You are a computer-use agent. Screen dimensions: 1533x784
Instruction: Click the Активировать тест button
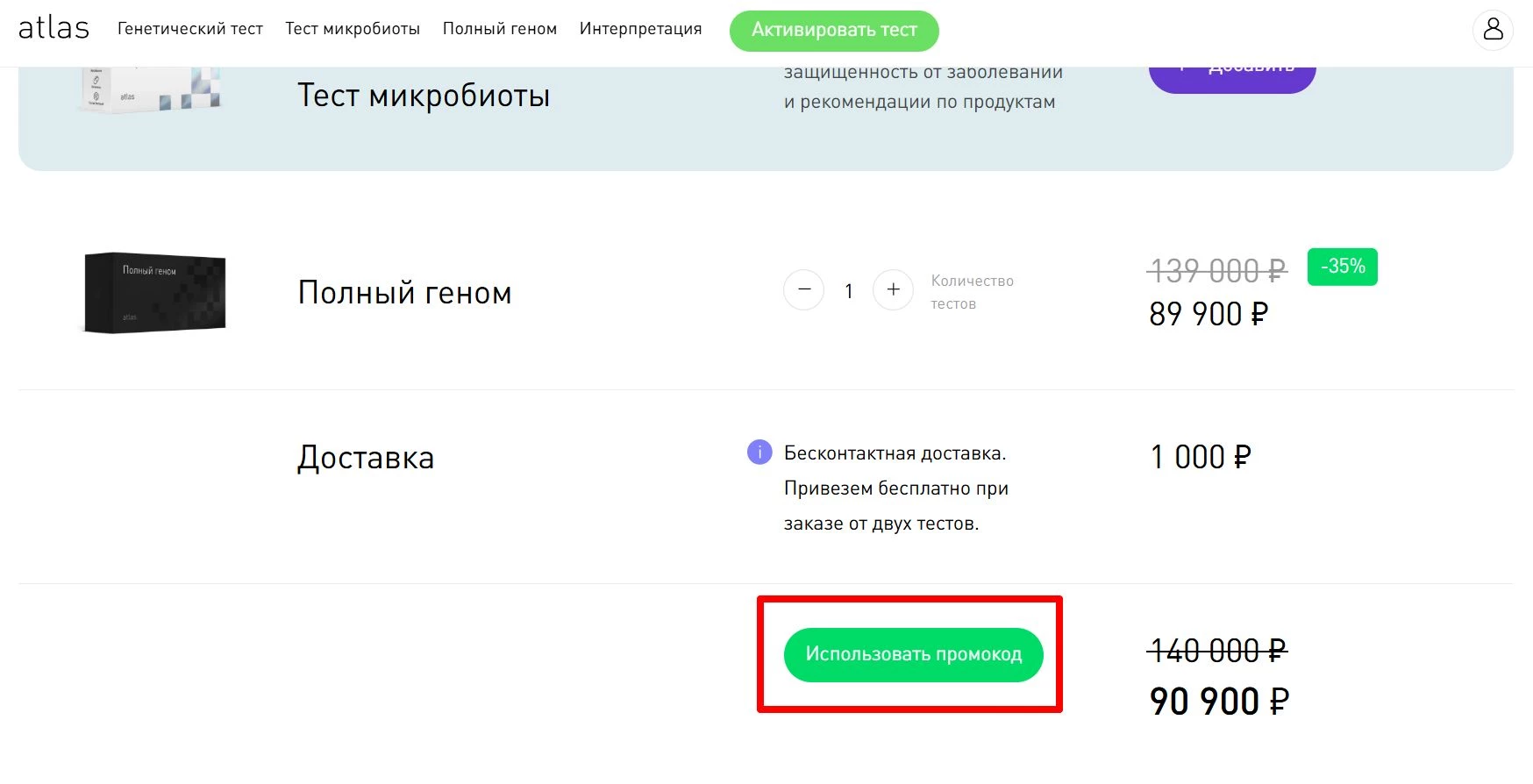coord(833,30)
